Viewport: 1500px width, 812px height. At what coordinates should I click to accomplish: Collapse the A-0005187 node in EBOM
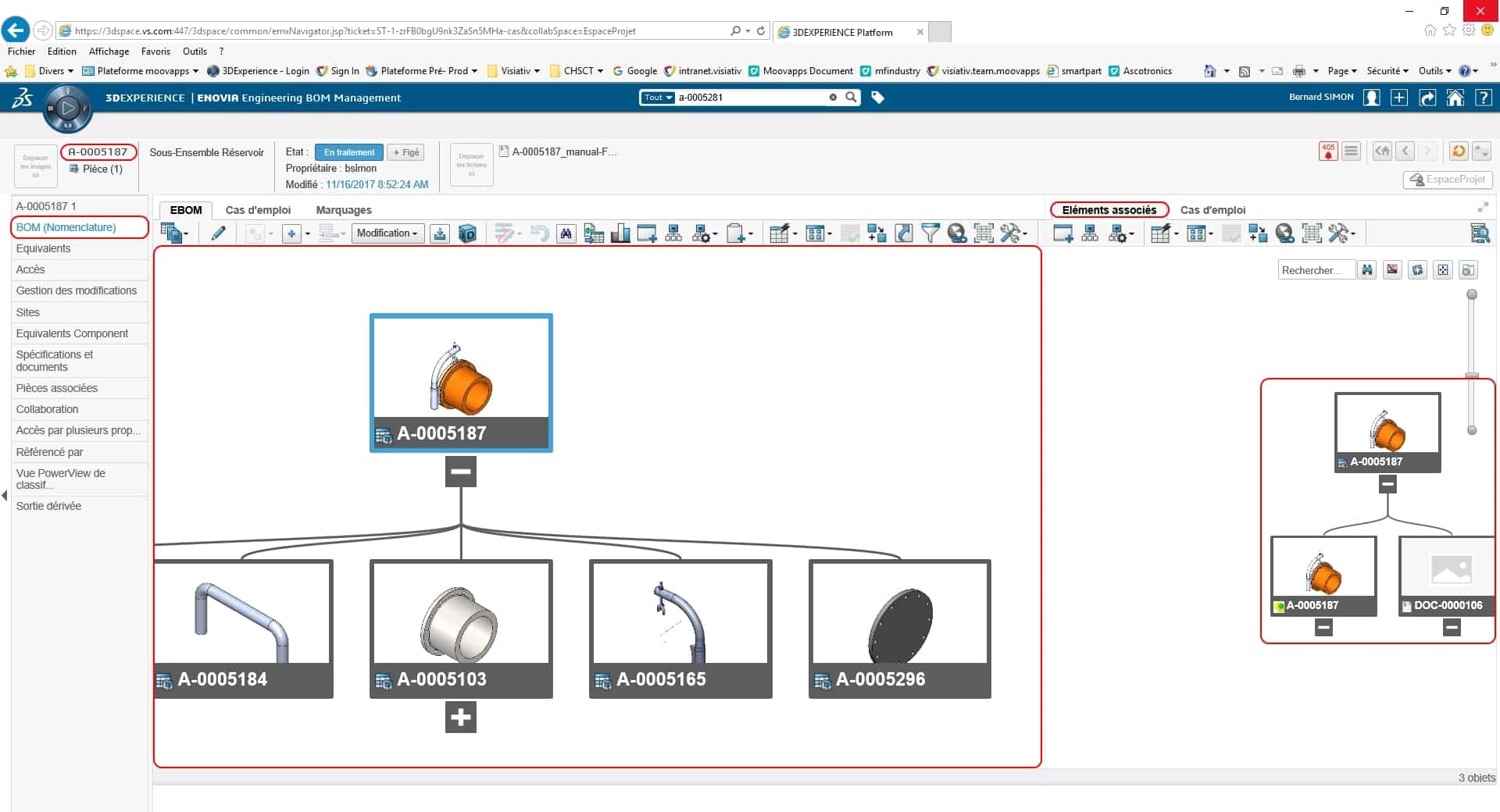(461, 472)
